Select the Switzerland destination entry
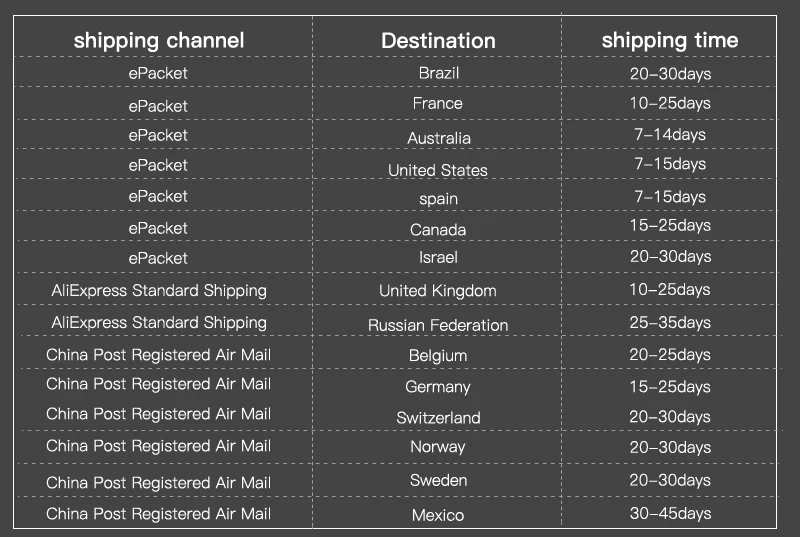Screen dimensions: 800x537 pyautogui.click(x=438, y=418)
